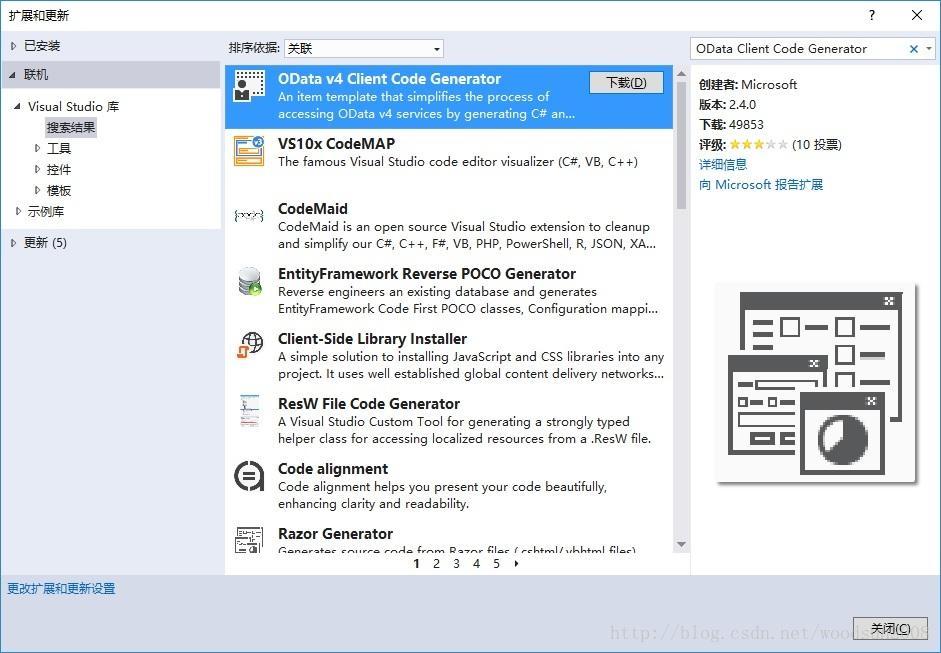Expand the 示例库 tree node

18,211
